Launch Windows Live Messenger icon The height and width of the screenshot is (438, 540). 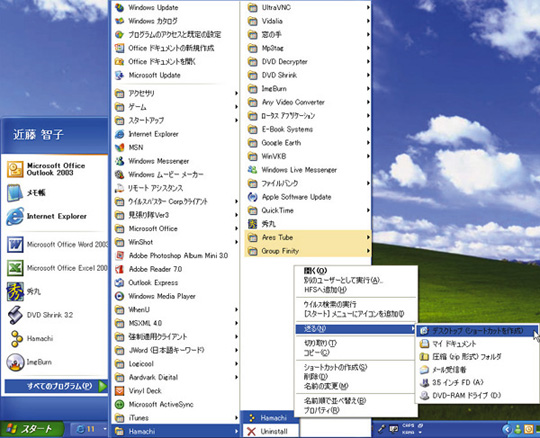point(253,170)
